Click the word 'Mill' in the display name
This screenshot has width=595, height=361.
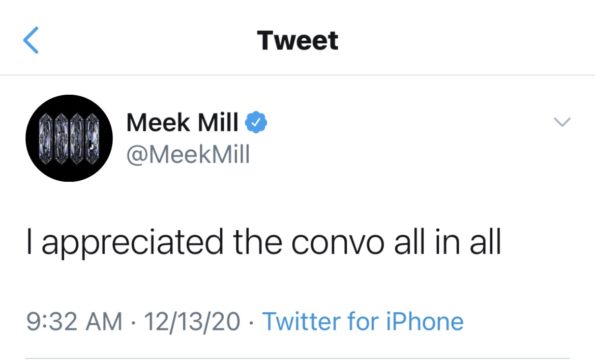click(x=218, y=123)
